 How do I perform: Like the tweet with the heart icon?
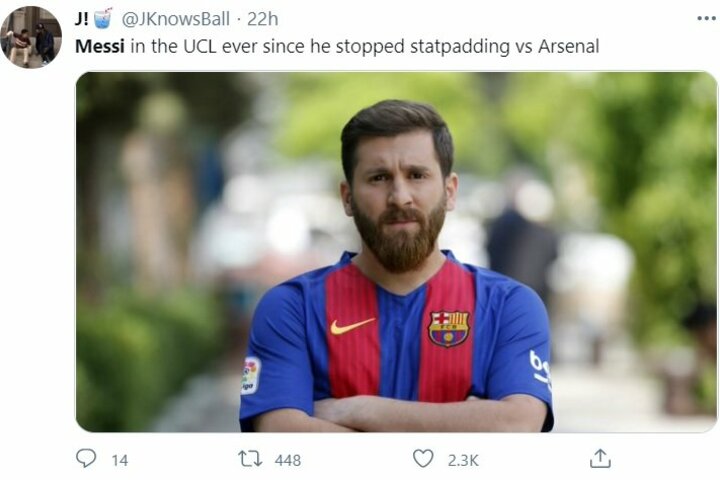coord(424,459)
